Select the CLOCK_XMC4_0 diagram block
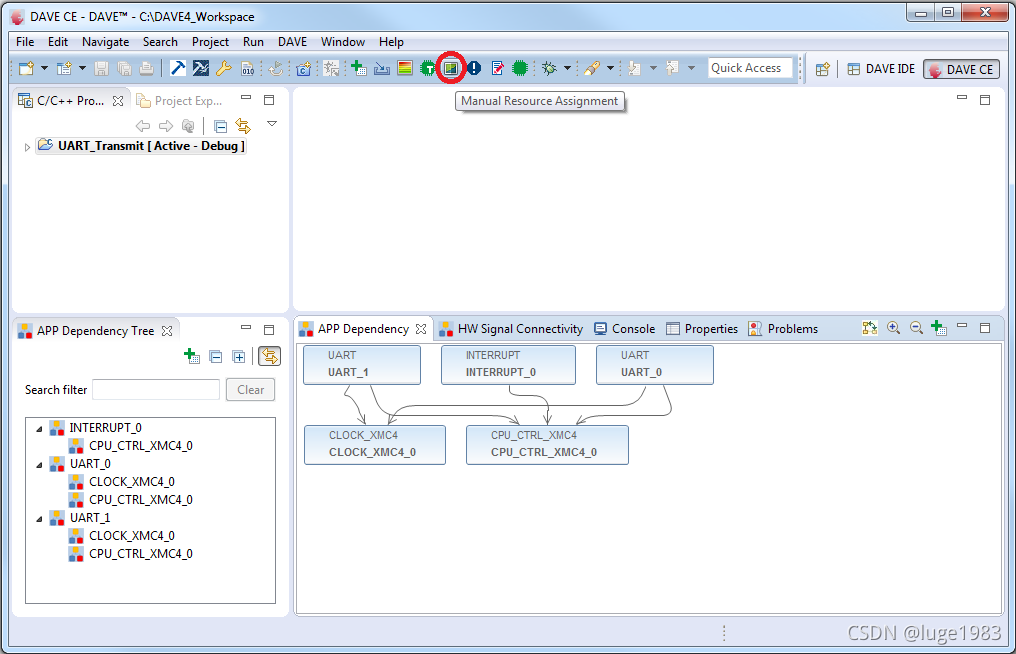The height and width of the screenshot is (654, 1016). tap(375, 445)
